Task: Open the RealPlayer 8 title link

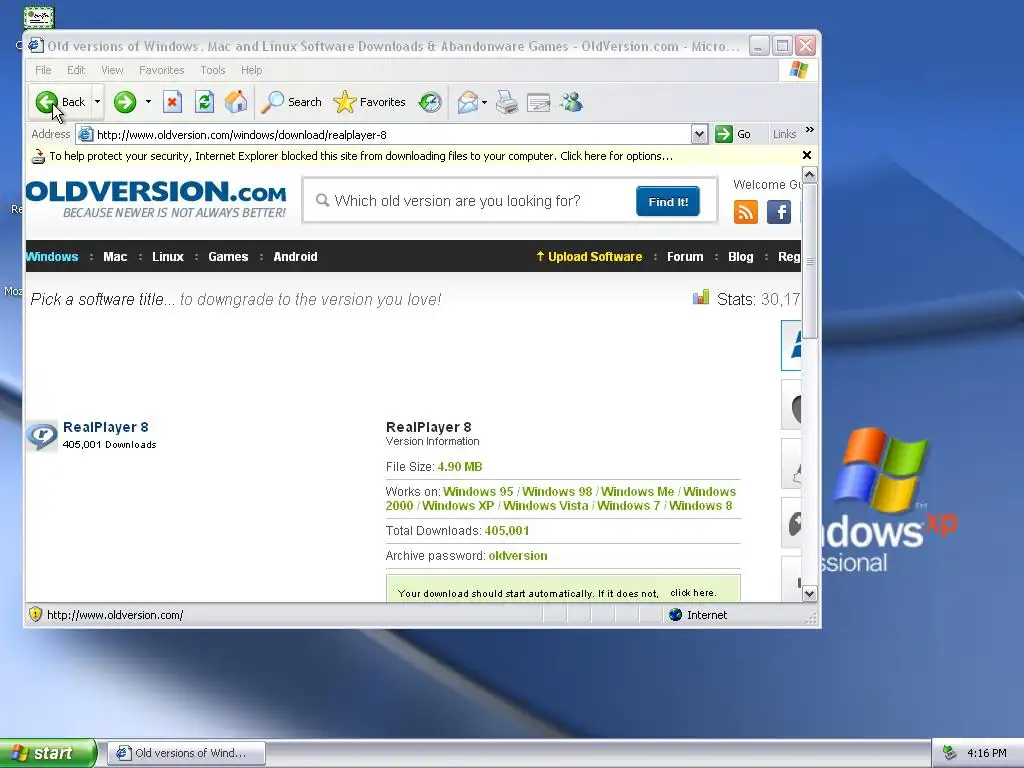Action: [x=106, y=427]
